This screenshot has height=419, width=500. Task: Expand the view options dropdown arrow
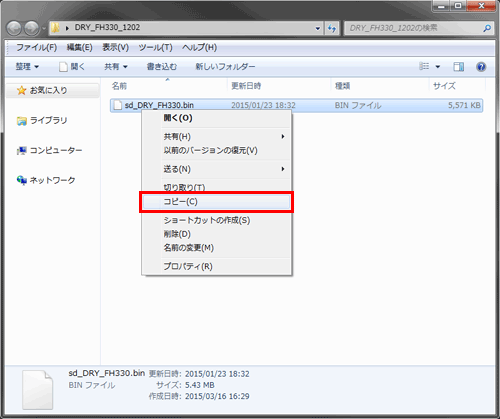coord(438,67)
